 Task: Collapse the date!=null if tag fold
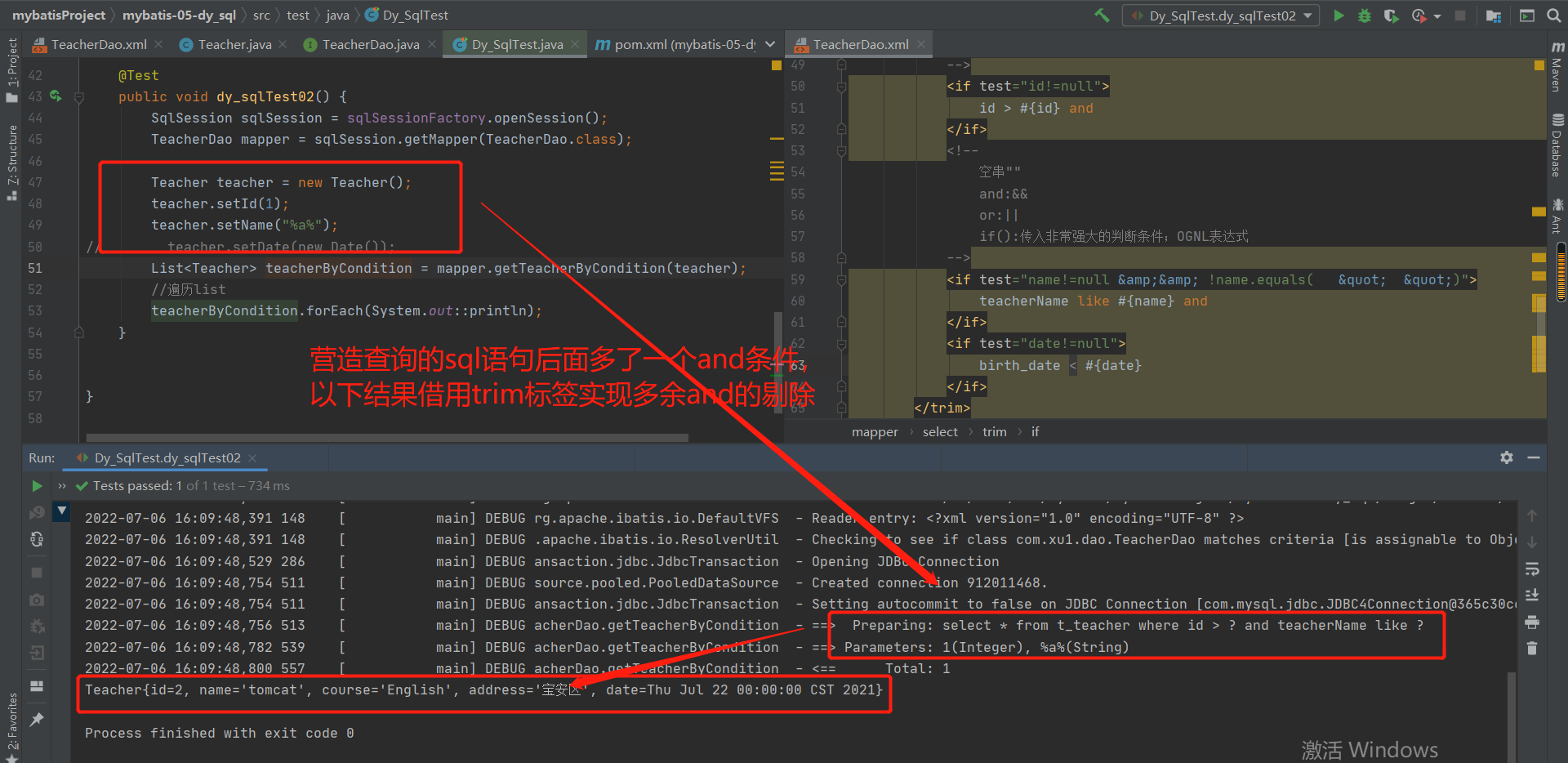click(841, 344)
